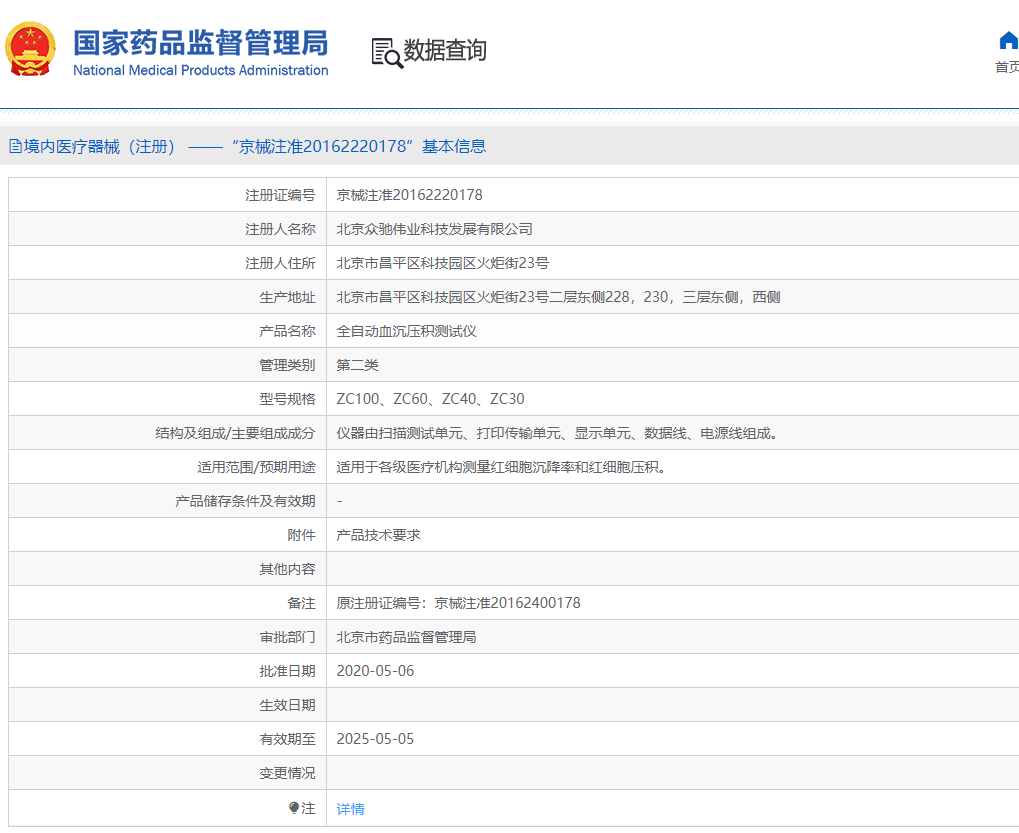
Task: Click the 数据查询 heading
Action: [x=445, y=50]
